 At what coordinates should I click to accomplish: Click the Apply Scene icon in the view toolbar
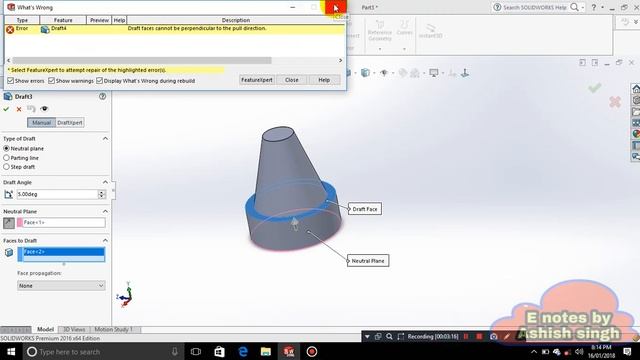[415, 73]
